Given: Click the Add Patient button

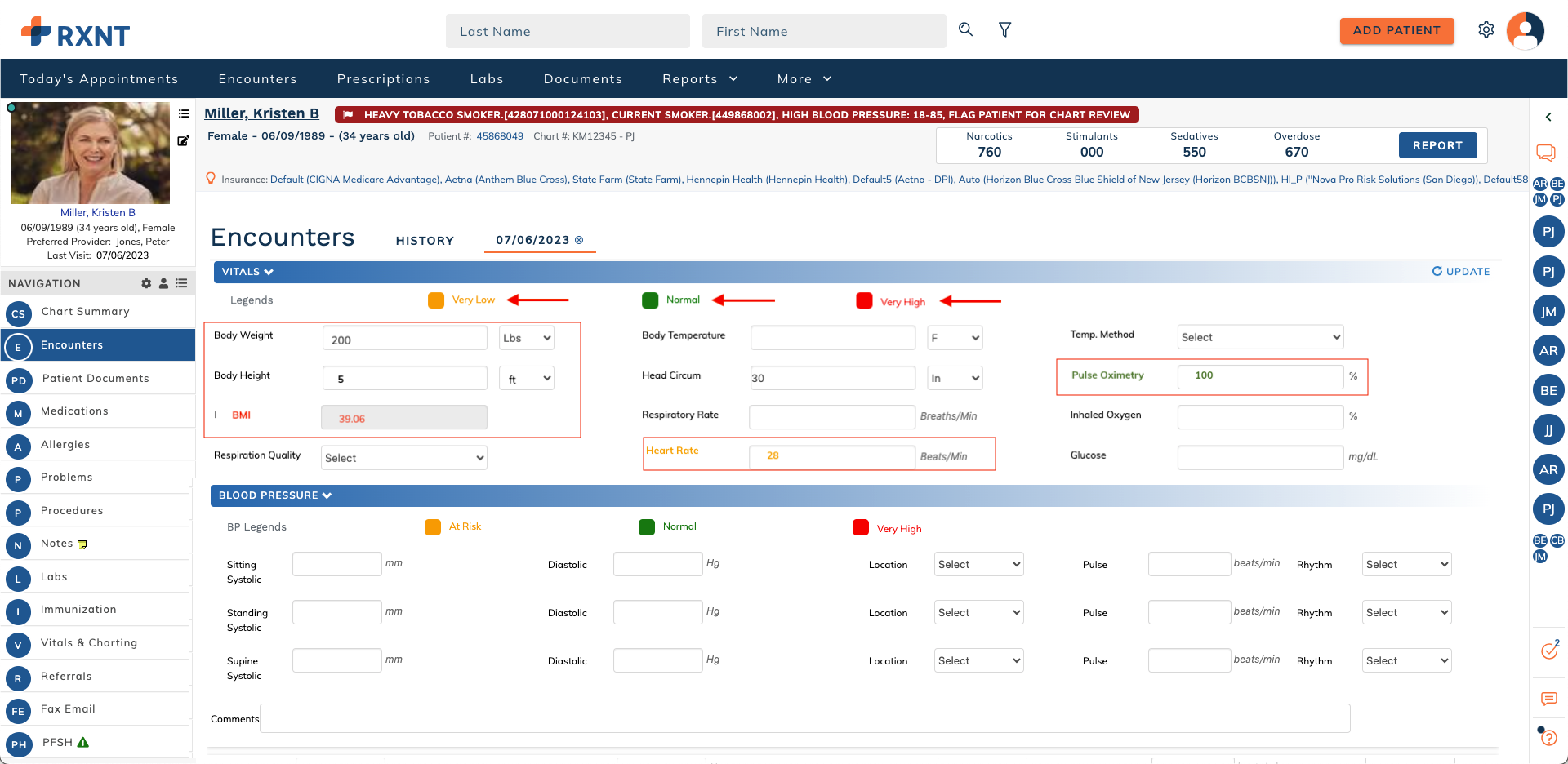Looking at the screenshot, I should 1396,31.
